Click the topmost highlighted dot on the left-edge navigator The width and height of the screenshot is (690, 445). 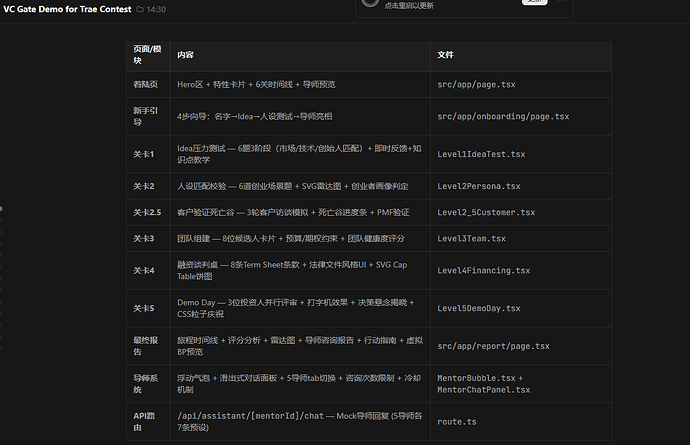pyautogui.click(x=1, y=209)
